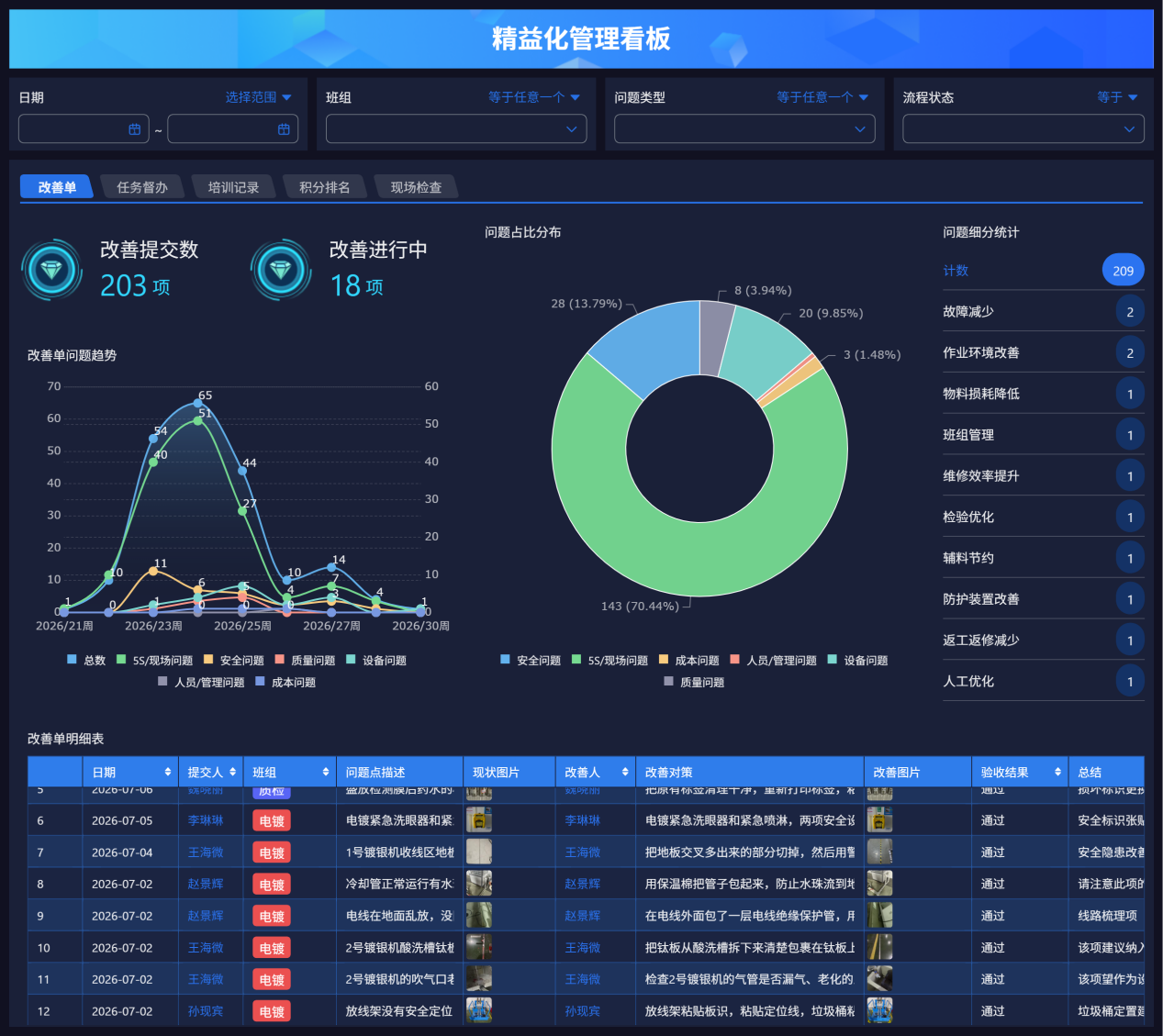Toggle 质量问题 in the pie chart legend
Screen dimensions: 1163x1036
694,682
